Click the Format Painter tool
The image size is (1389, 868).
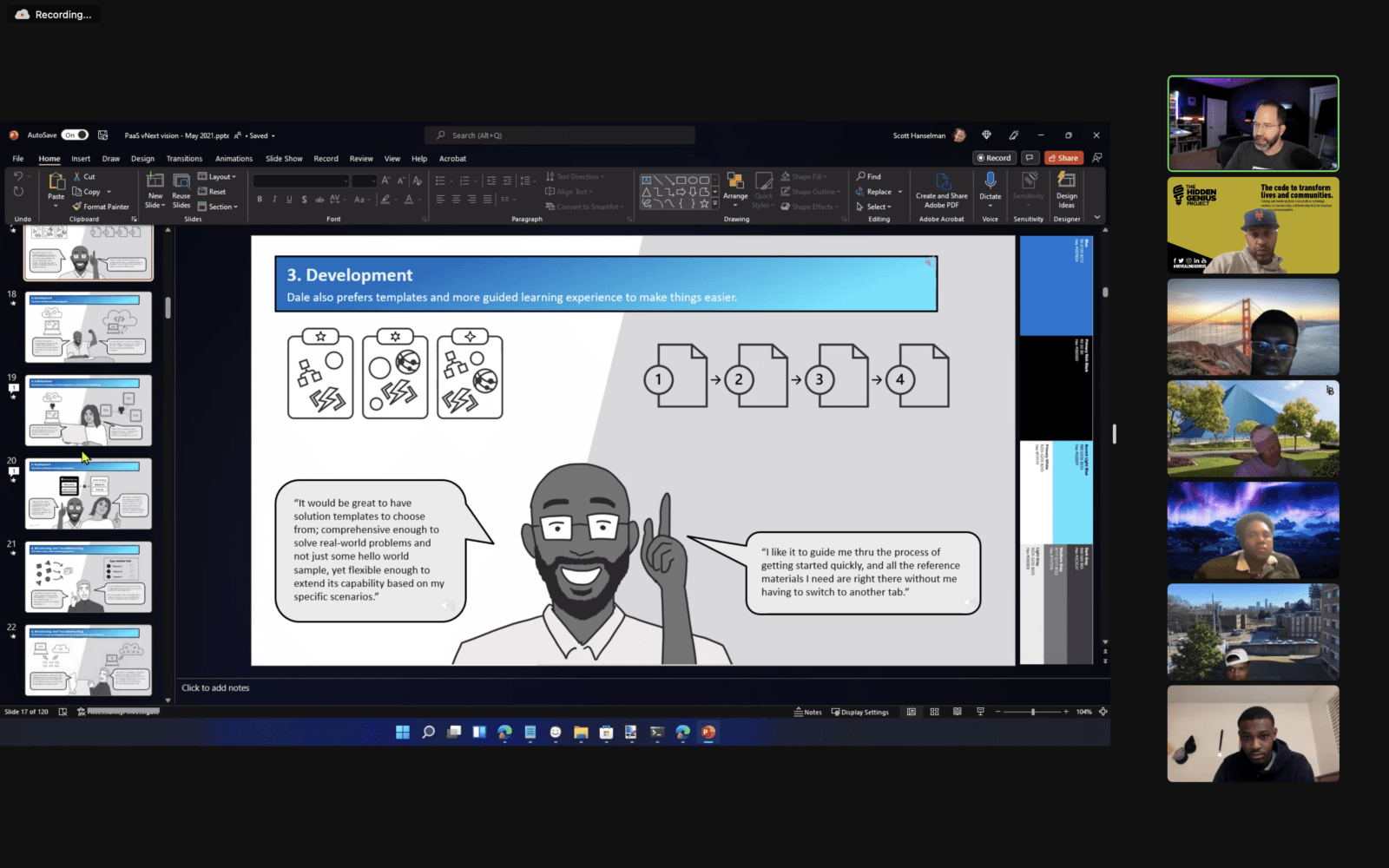pyautogui.click(x=102, y=207)
